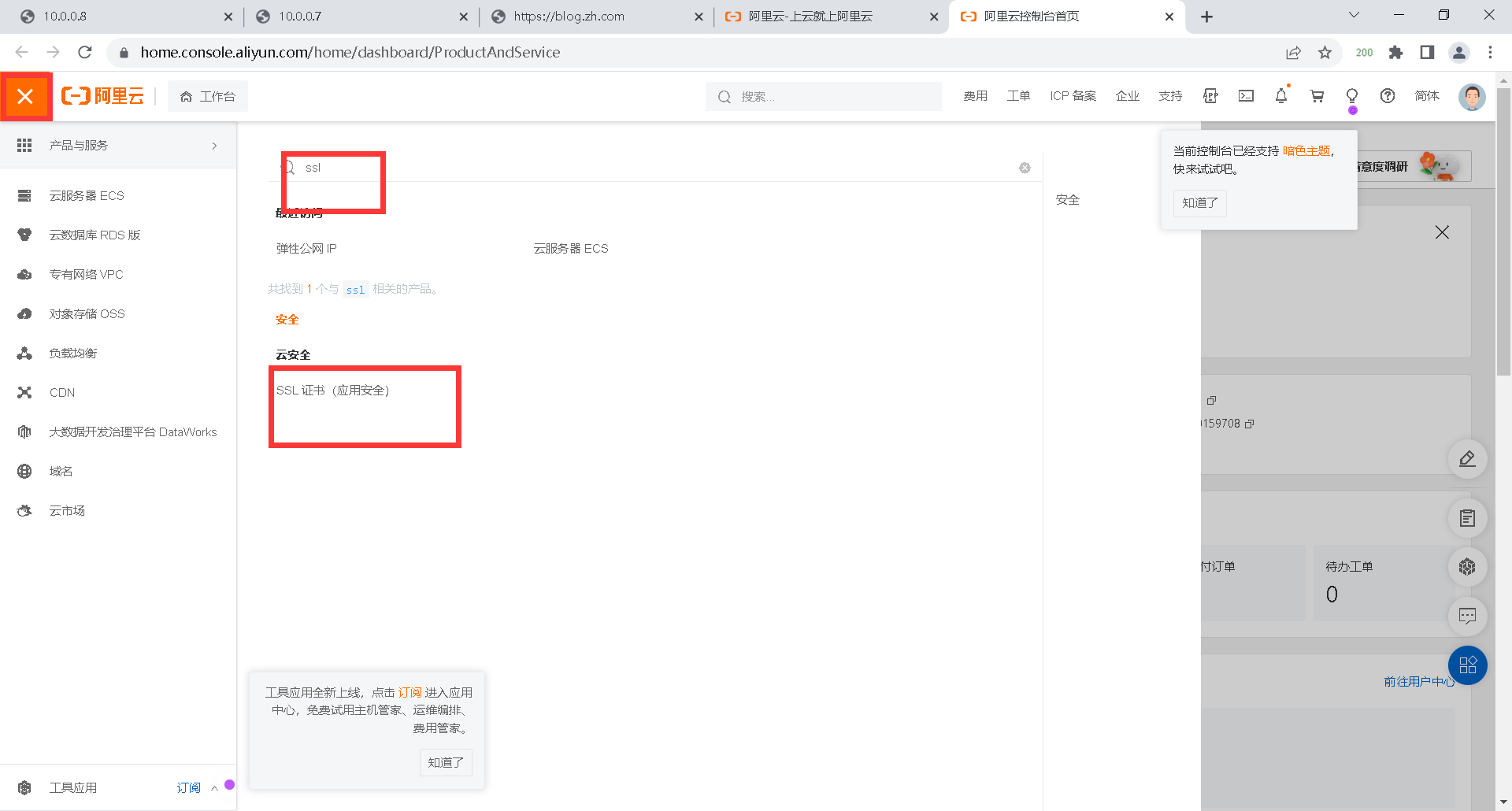Viewport: 1512px width, 811px height.
Task: Click the CDN sidebar icon
Action: coord(24,392)
